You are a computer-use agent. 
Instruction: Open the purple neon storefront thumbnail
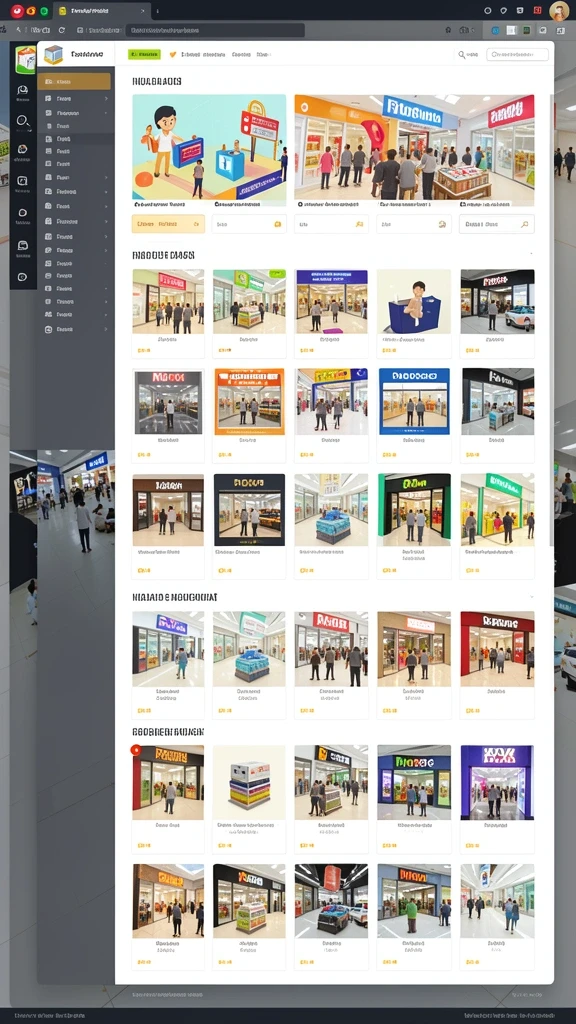click(497, 782)
